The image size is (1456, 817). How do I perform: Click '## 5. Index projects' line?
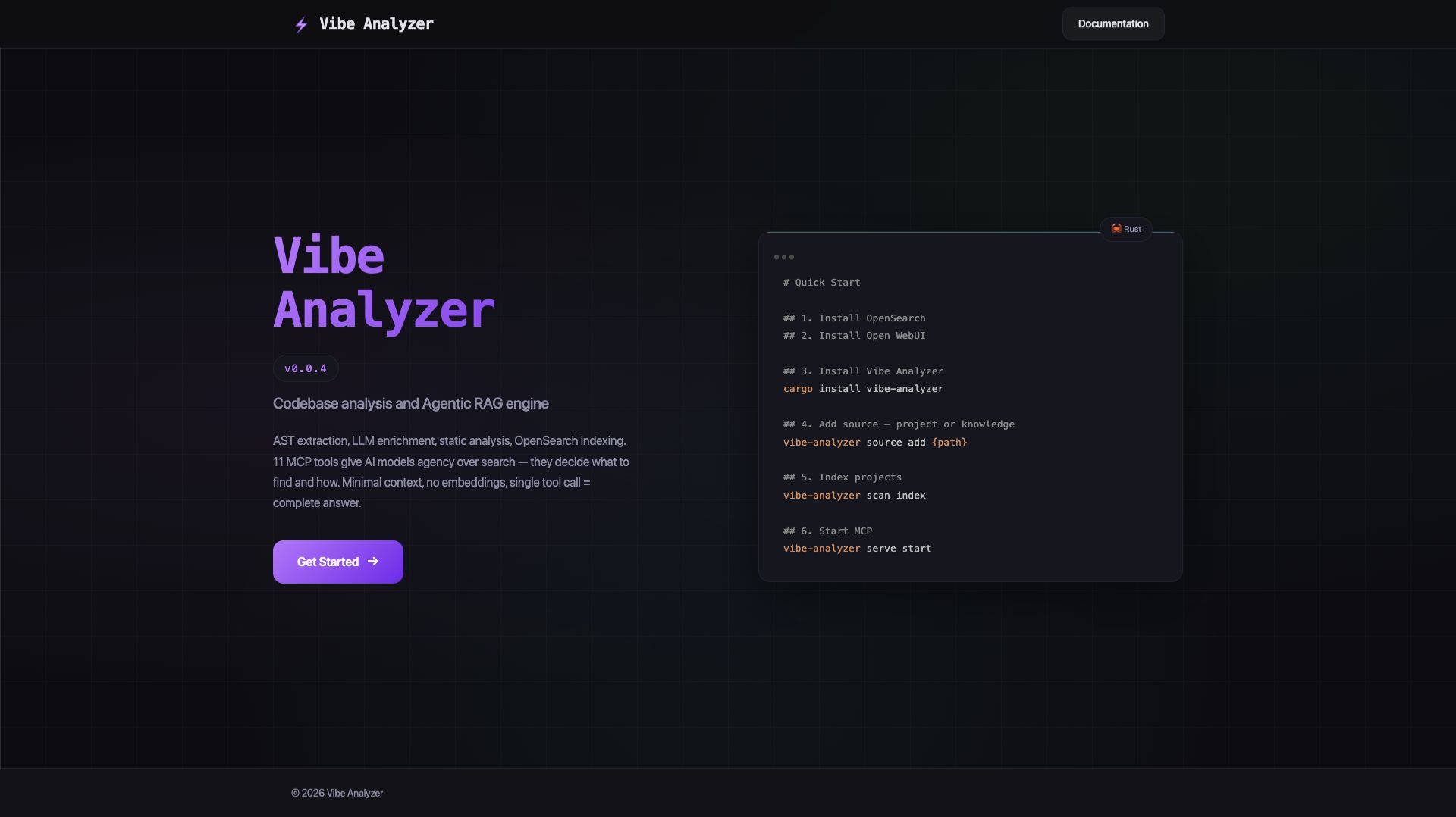[x=843, y=477]
